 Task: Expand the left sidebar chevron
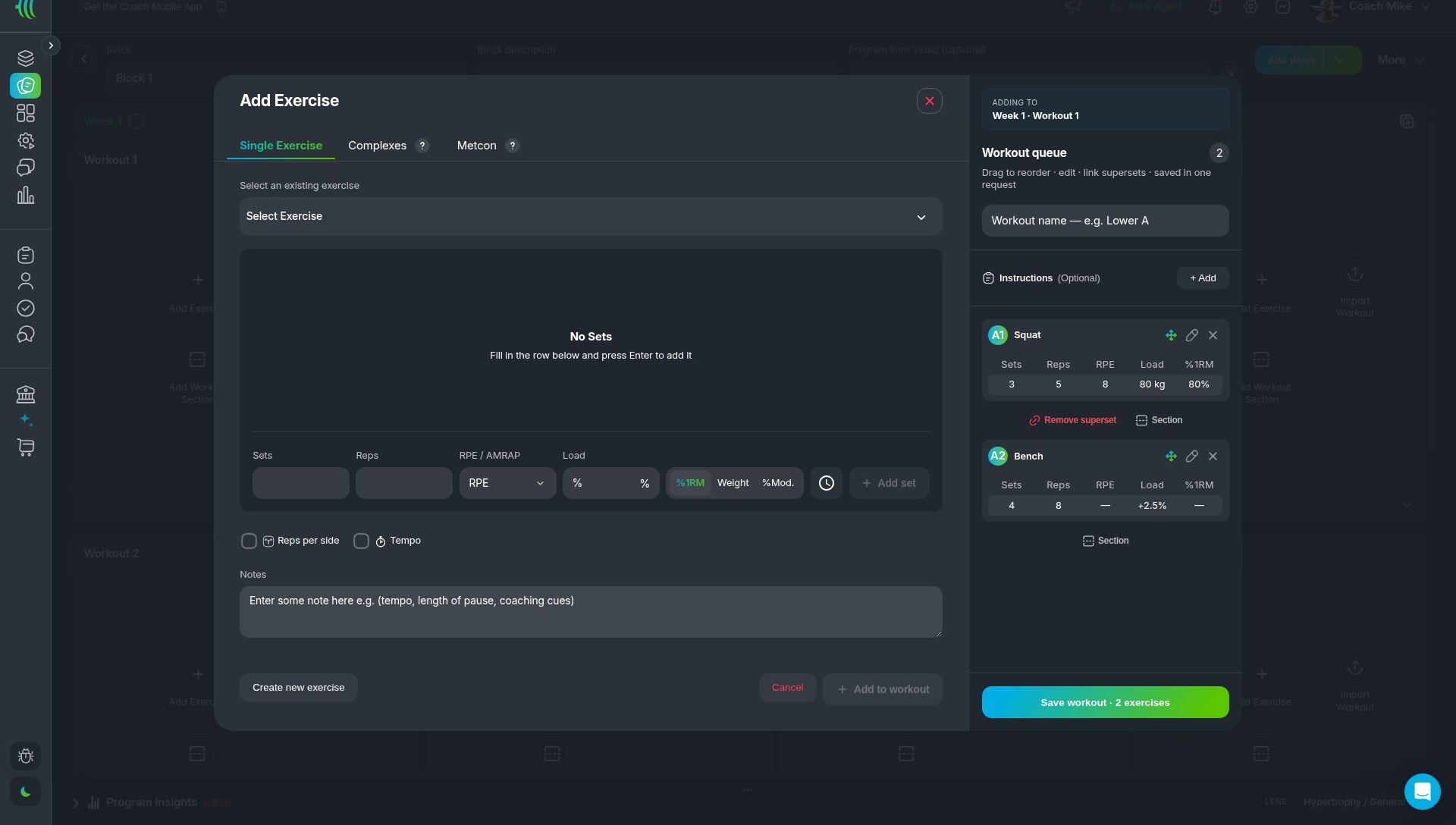click(x=51, y=45)
